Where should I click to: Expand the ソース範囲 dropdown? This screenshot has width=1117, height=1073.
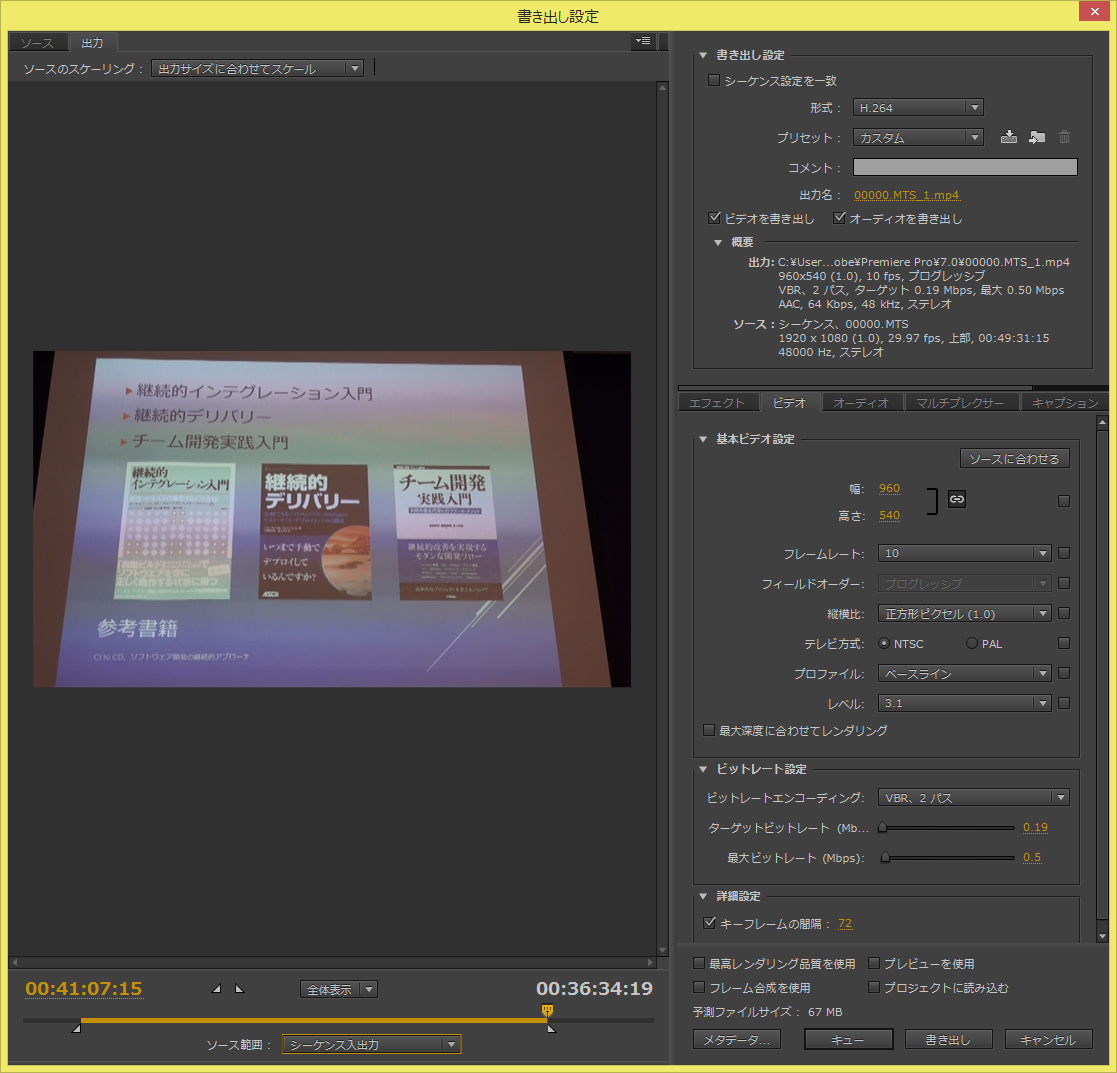pyautogui.click(x=371, y=1045)
